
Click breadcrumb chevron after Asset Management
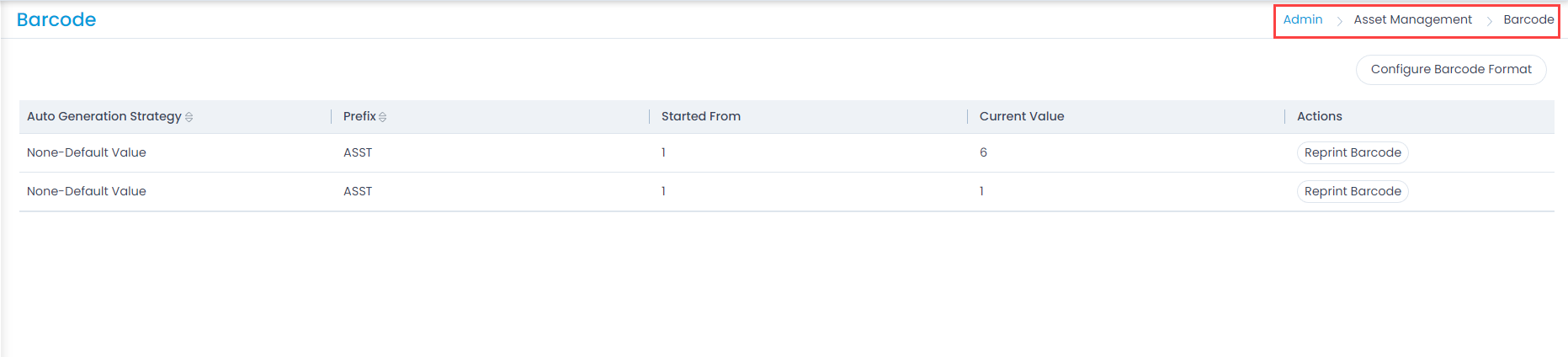pyautogui.click(x=1489, y=21)
